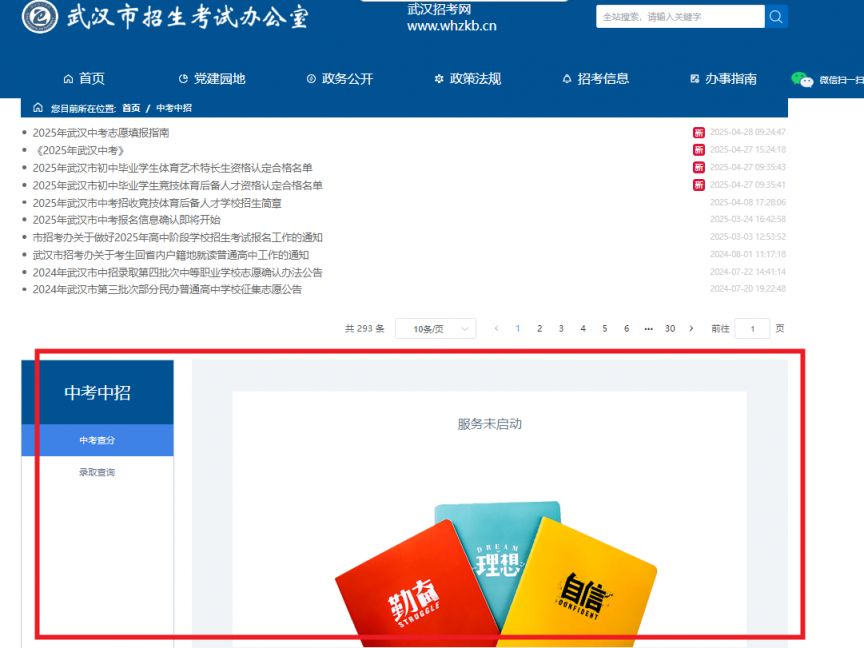The image size is (864, 648).
Task: Click the site-wide search input field
Action: coord(680,17)
